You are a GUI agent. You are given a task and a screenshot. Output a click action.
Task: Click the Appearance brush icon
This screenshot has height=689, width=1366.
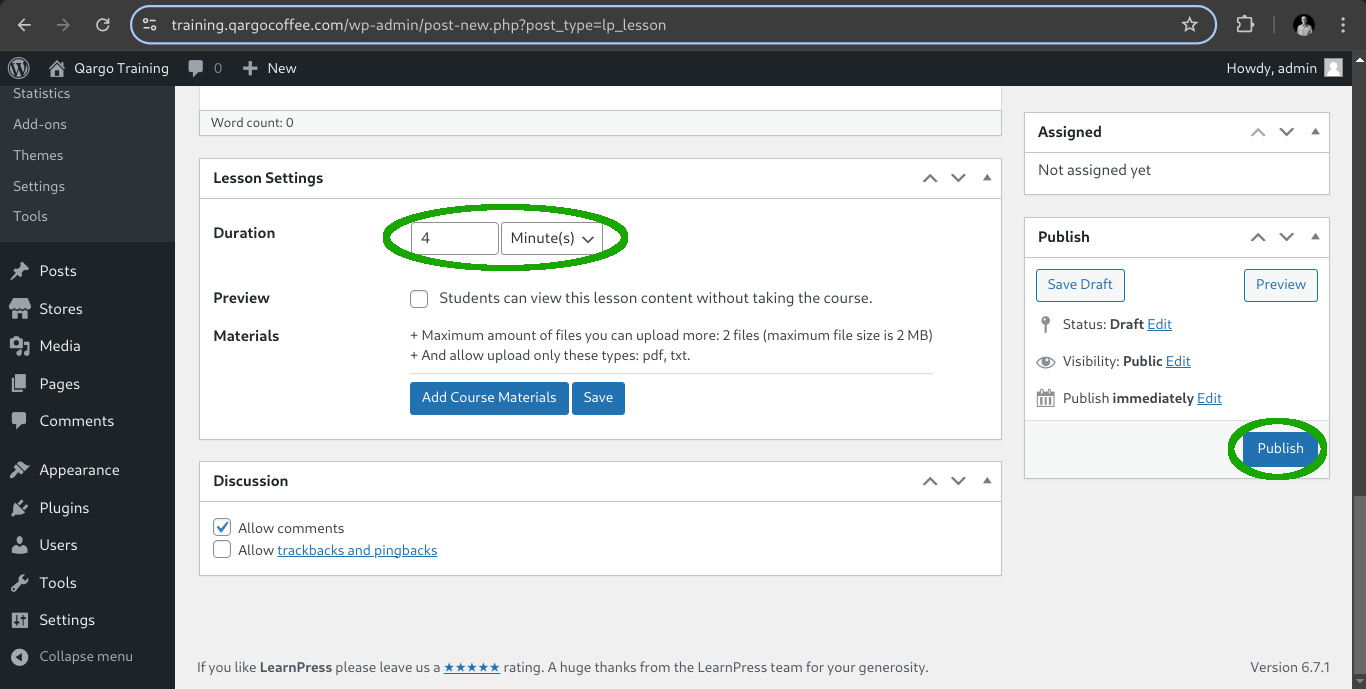point(19,470)
